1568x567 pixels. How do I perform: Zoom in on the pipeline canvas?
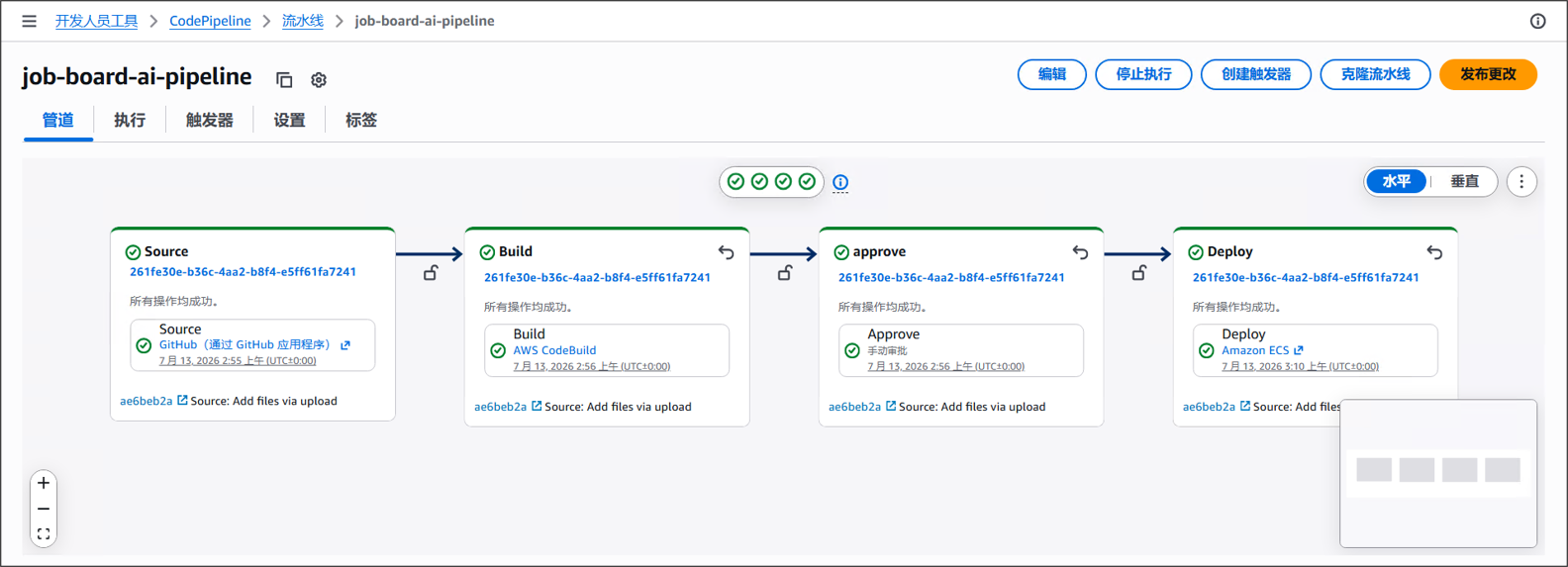tap(44, 483)
